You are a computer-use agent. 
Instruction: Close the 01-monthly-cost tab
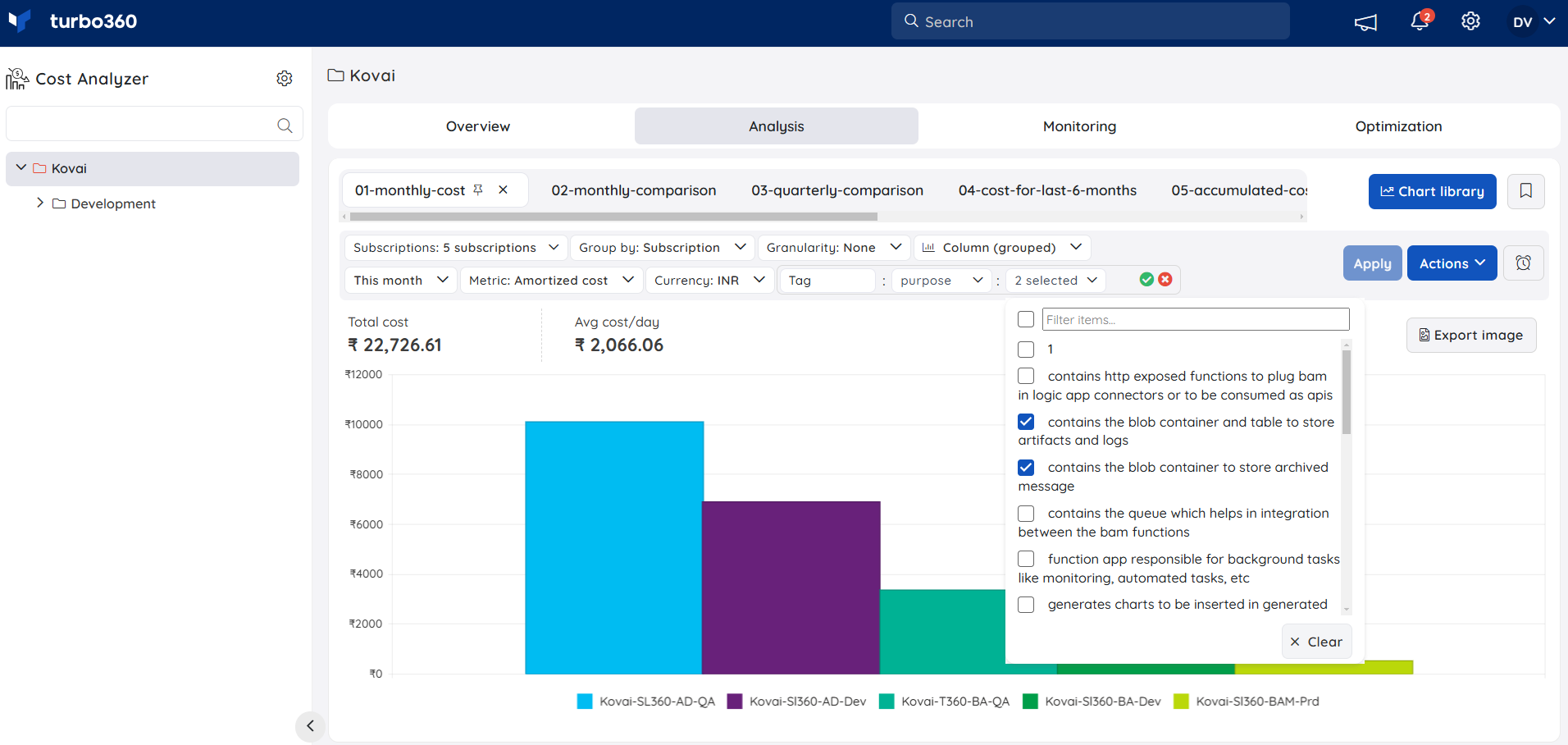click(x=503, y=190)
